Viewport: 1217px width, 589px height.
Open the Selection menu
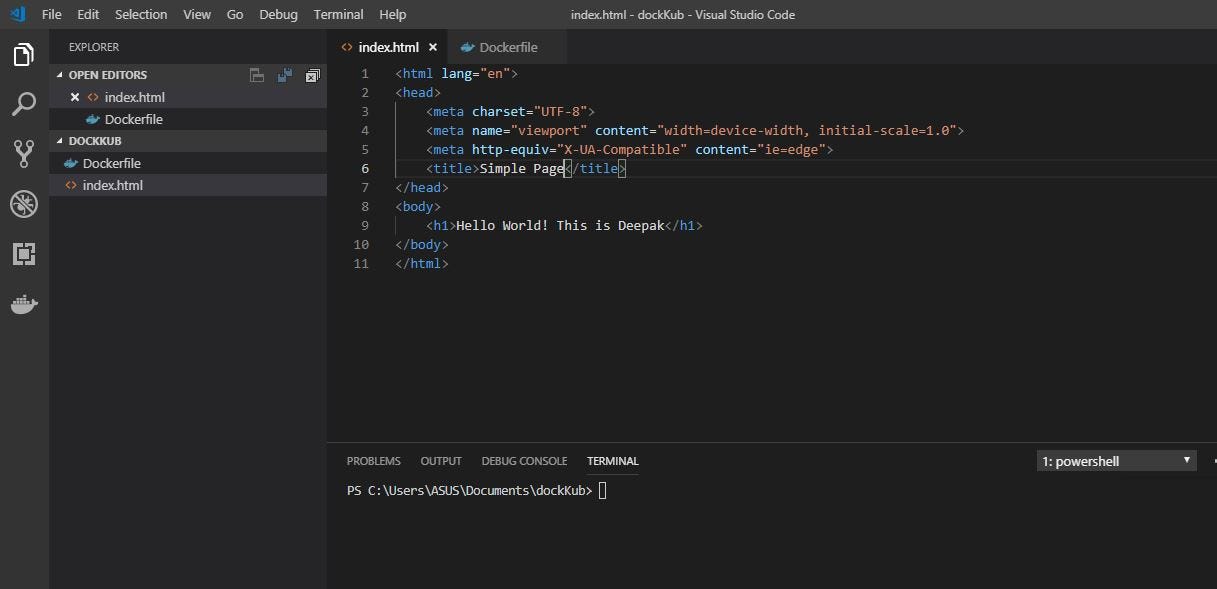[141, 14]
